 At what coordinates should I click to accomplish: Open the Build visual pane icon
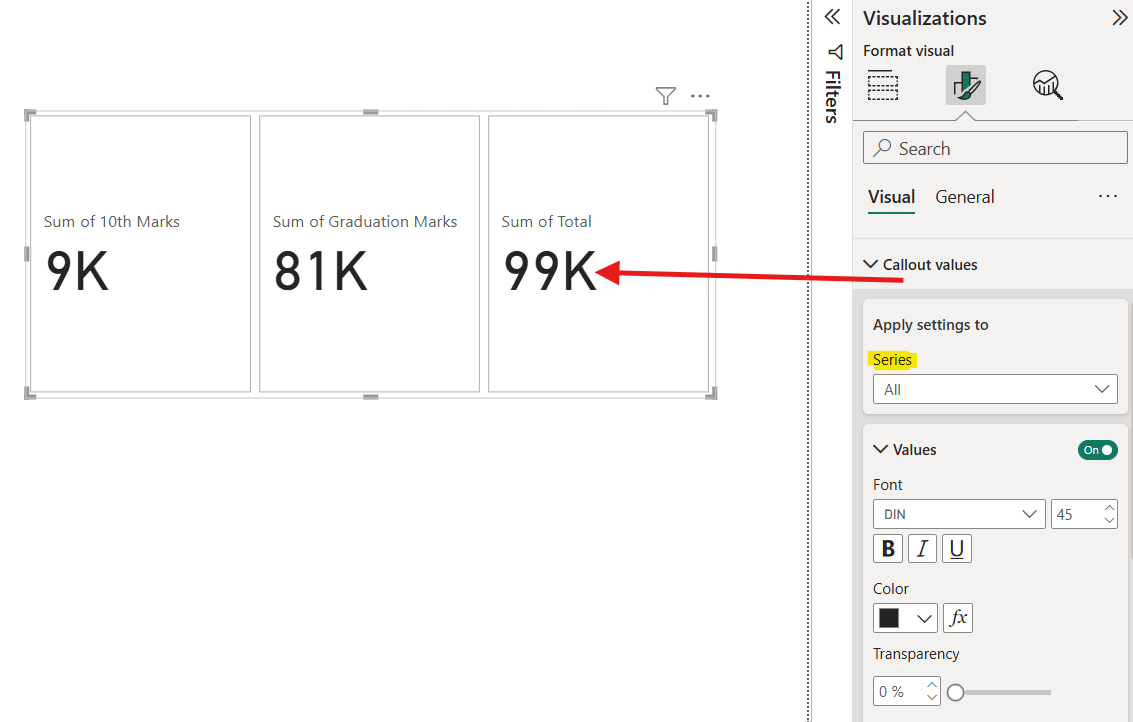tap(883, 86)
